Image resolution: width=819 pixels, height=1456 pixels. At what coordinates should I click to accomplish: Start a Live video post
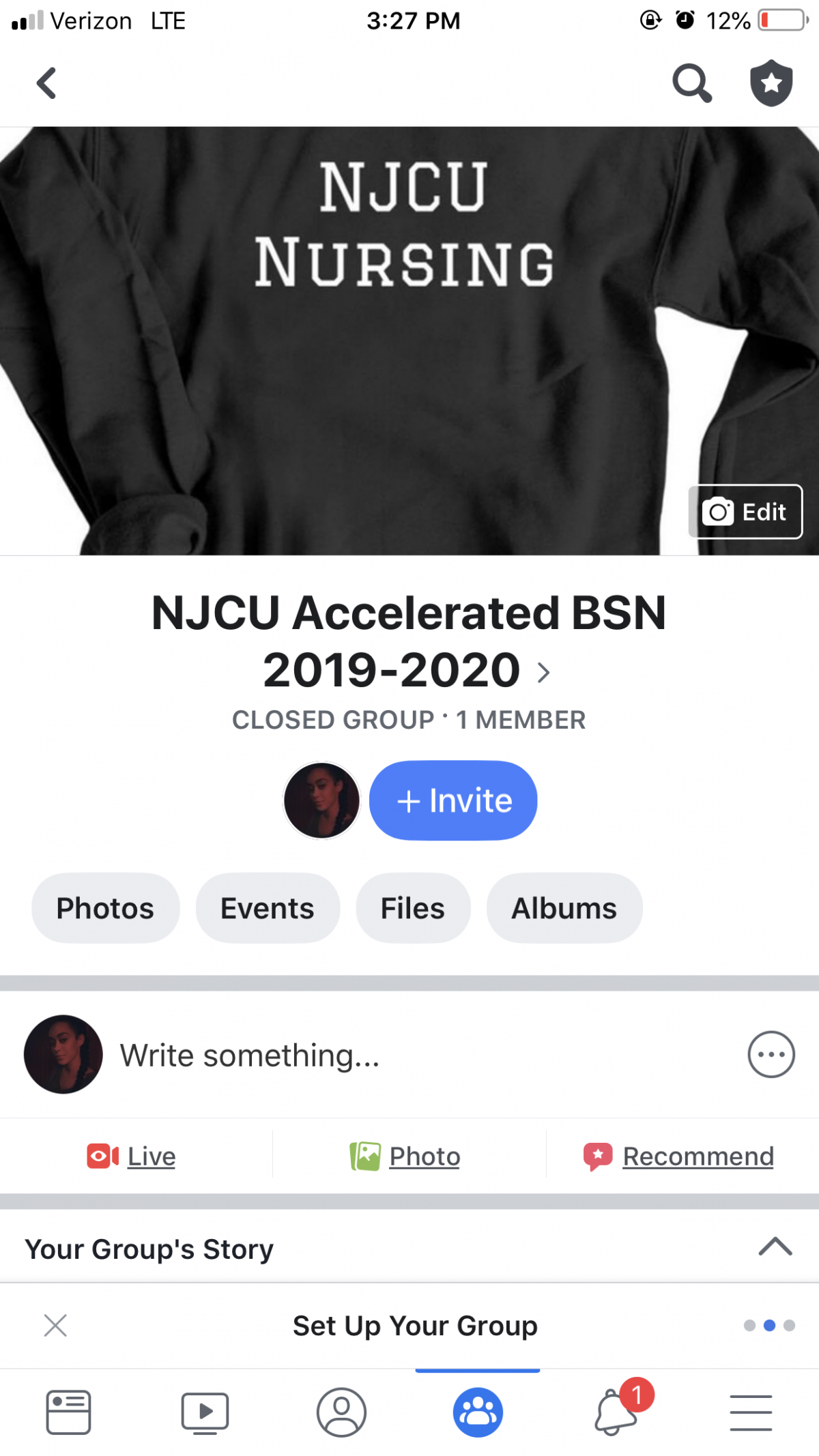[x=132, y=1156]
